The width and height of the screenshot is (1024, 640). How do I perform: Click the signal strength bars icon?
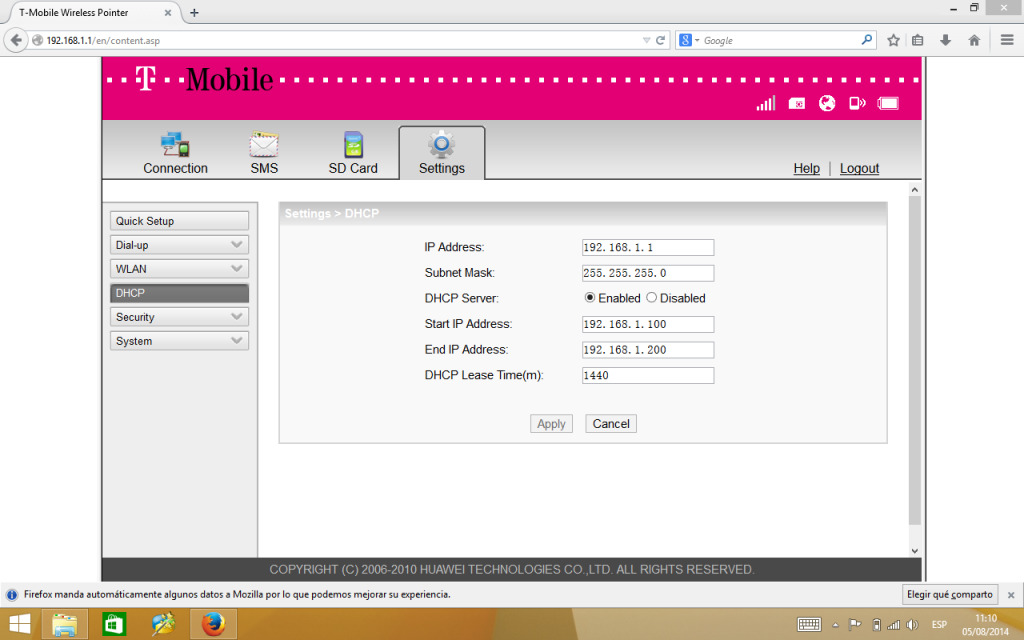[x=766, y=103]
